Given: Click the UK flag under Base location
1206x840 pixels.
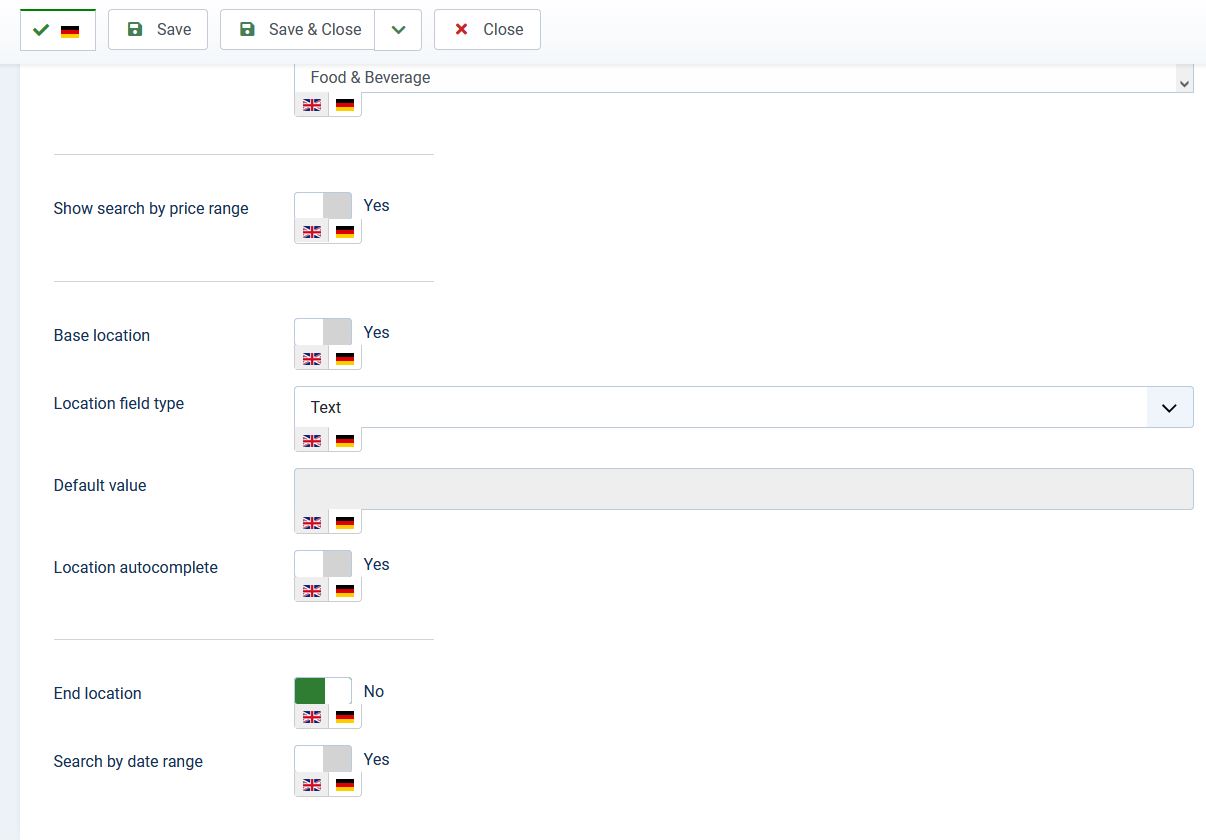Looking at the screenshot, I should pos(312,359).
